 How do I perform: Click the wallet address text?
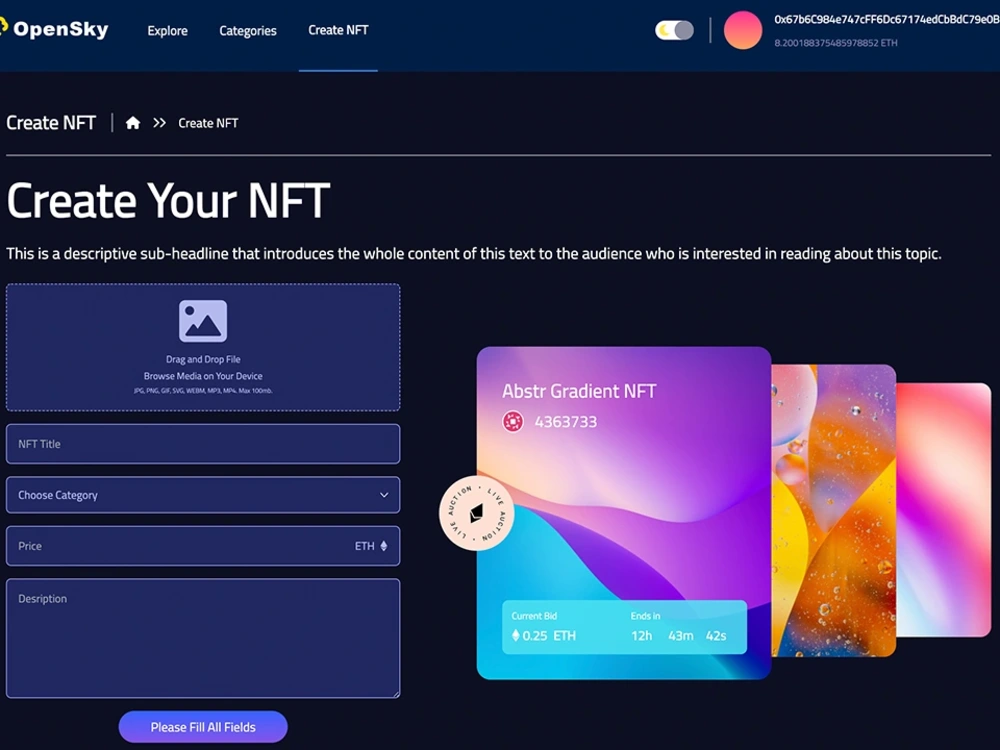tap(886, 19)
